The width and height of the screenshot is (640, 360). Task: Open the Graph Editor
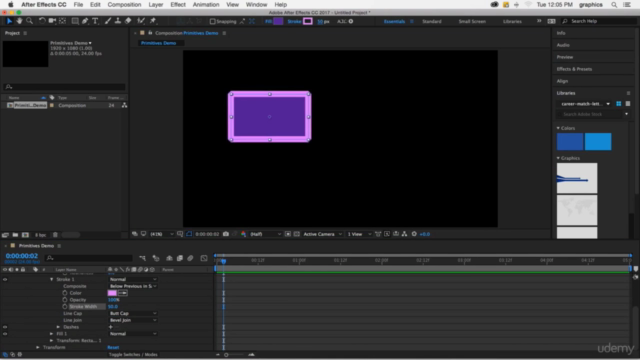pyautogui.click(x=204, y=258)
